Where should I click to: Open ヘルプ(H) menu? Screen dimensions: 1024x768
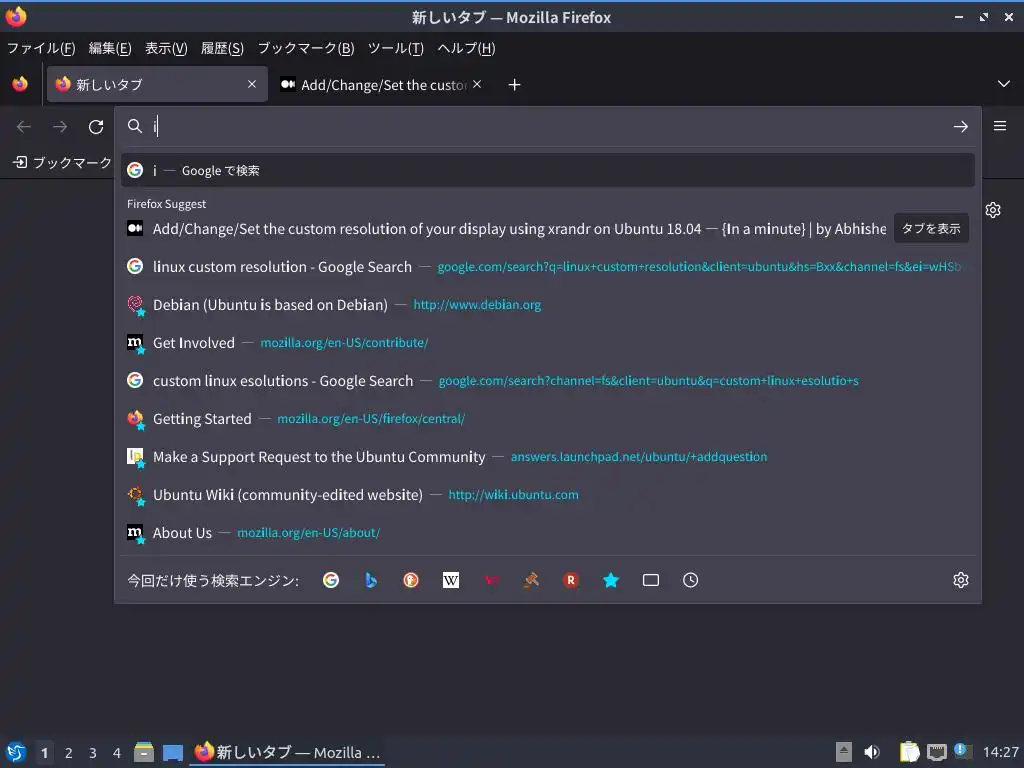466,48
